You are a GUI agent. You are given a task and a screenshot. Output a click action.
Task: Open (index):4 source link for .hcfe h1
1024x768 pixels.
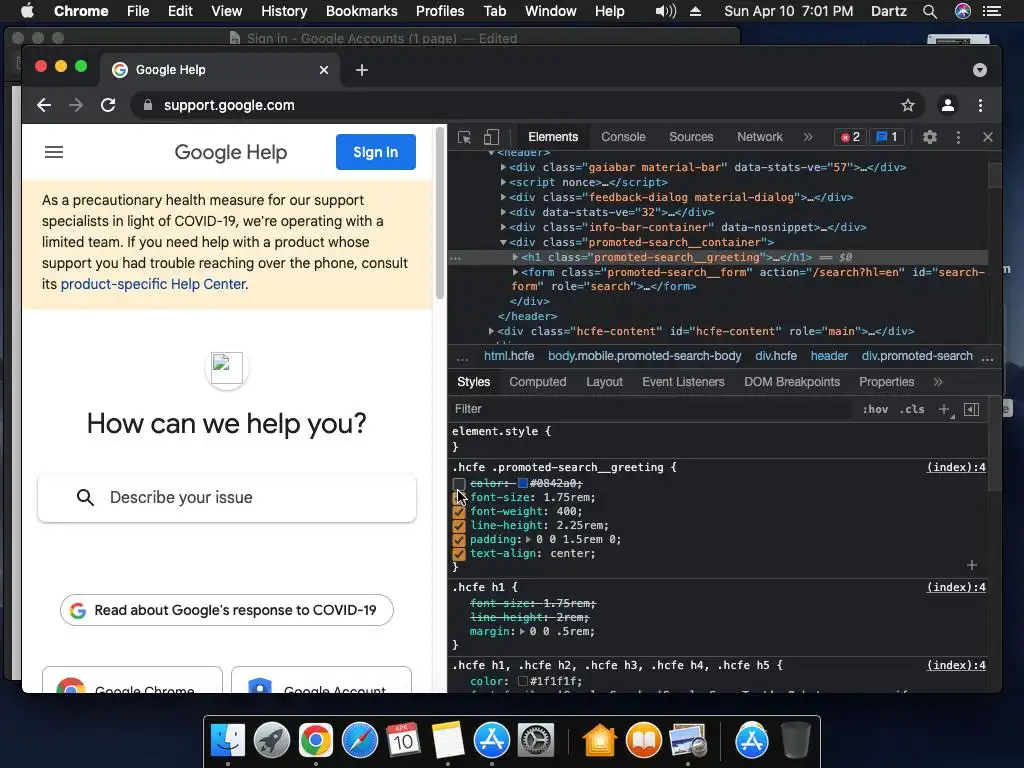tap(956, 587)
